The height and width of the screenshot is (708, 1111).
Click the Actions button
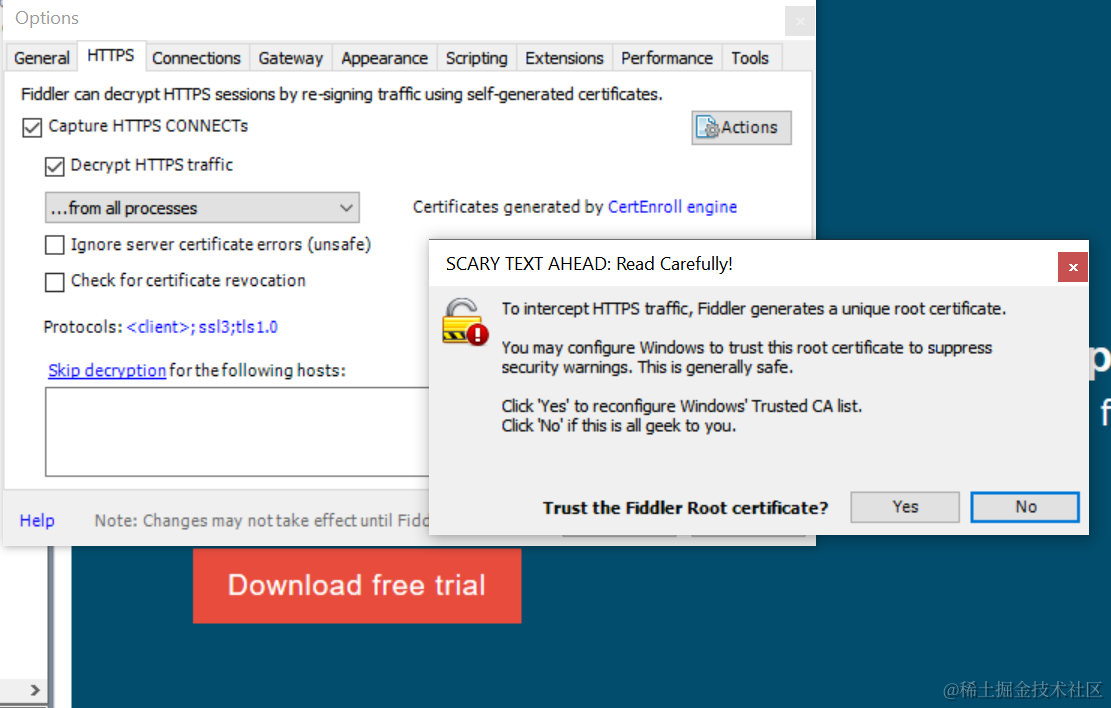pos(741,128)
